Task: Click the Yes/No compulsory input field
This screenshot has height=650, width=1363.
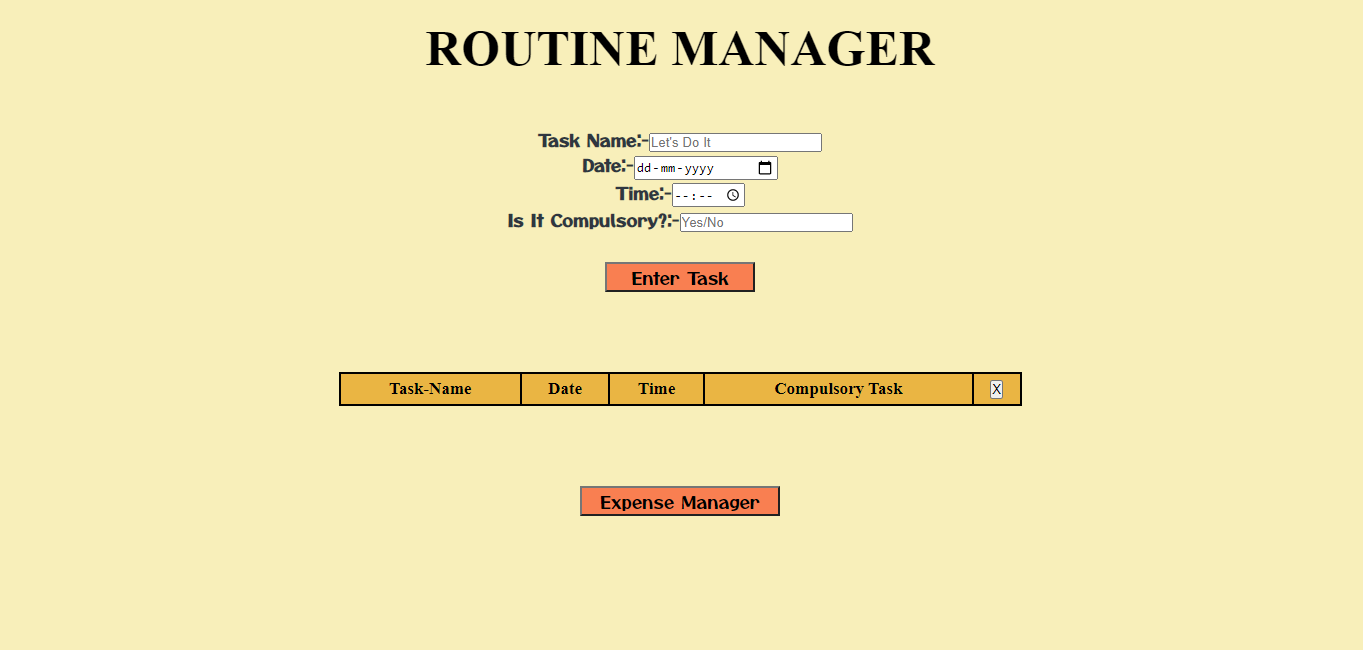Action: pos(765,221)
